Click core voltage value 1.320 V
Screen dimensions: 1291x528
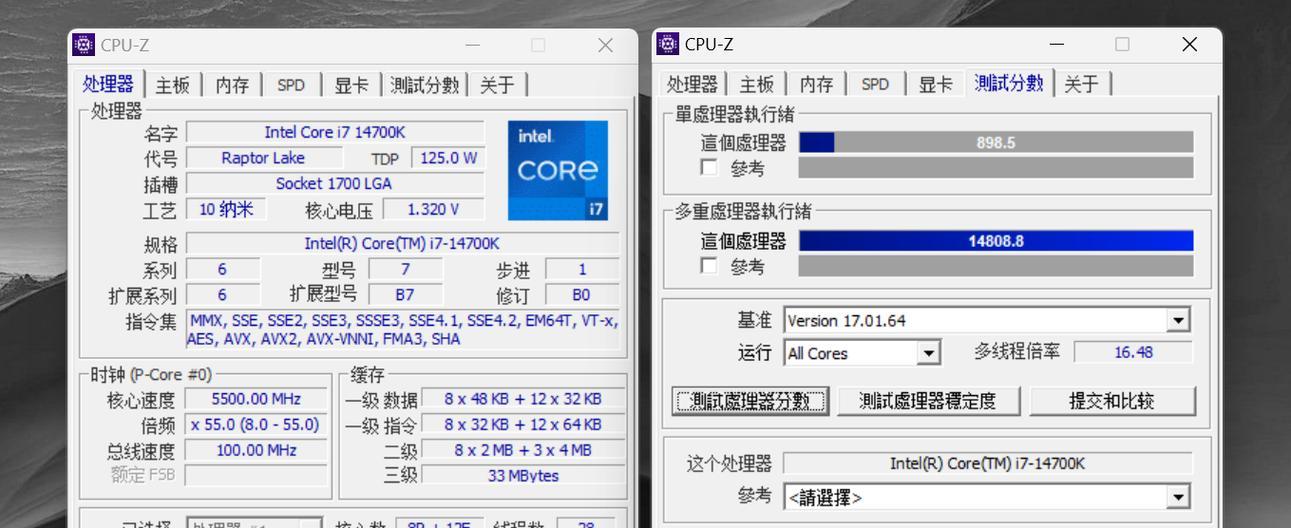click(433, 210)
